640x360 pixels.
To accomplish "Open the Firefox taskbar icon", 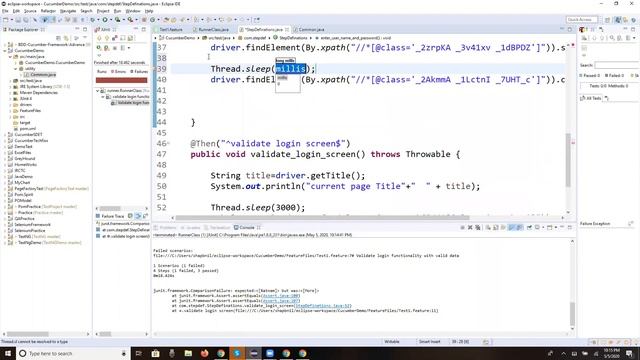I will [204, 353].
